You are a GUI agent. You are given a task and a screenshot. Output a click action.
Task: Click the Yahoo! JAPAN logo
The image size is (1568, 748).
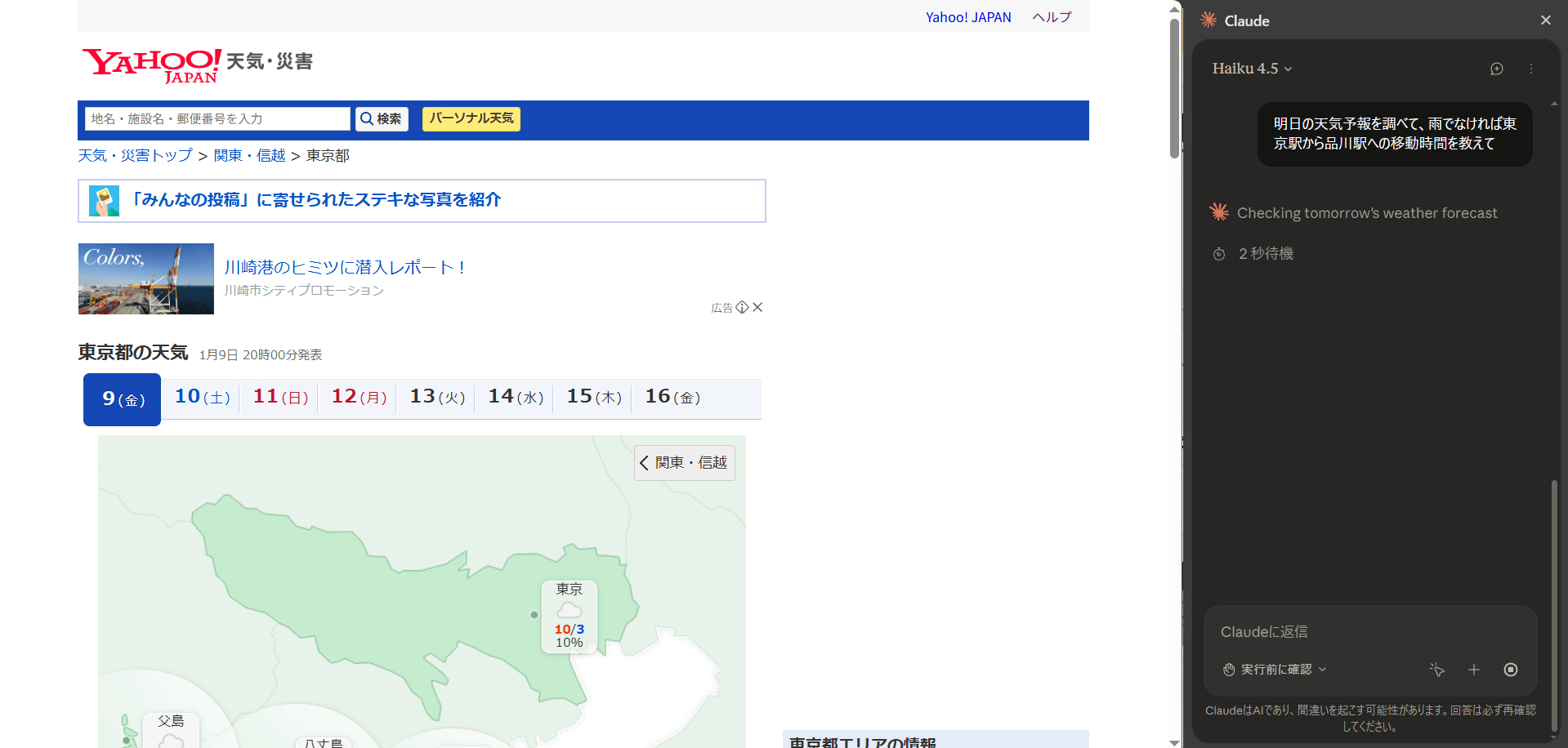click(151, 65)
